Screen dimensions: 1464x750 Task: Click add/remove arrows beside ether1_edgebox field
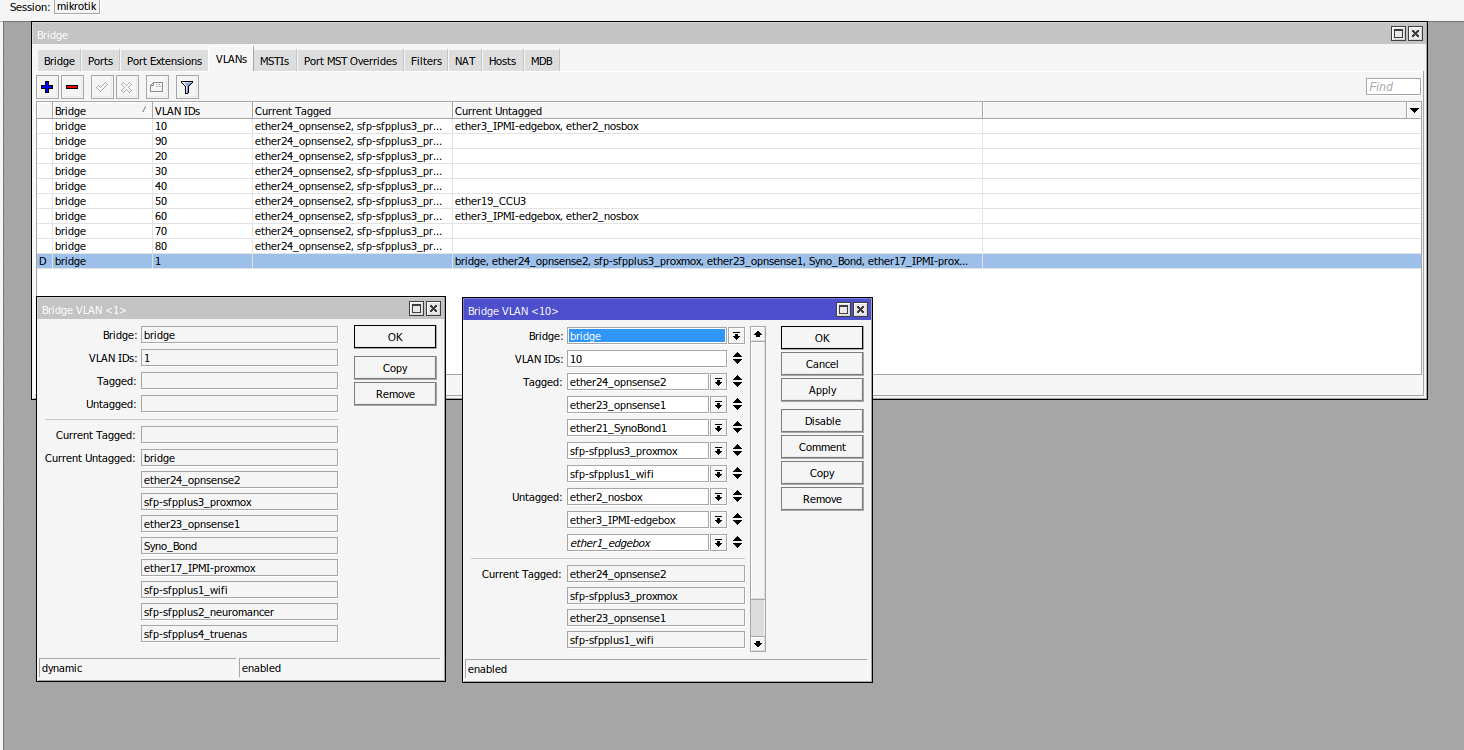coord(737,543)
